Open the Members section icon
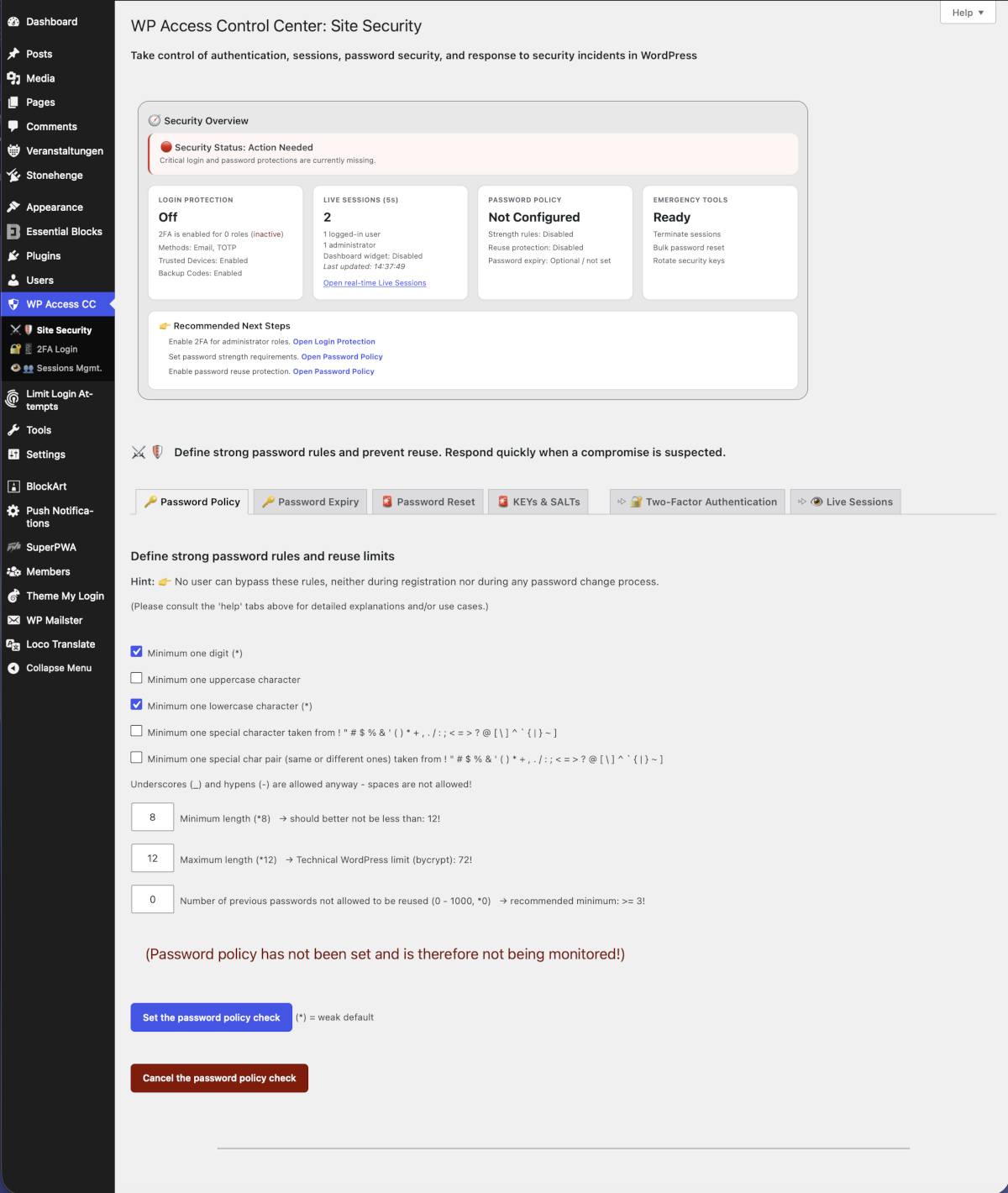1008x1193 pixels. pyautogui.click(x=13, y=571)
